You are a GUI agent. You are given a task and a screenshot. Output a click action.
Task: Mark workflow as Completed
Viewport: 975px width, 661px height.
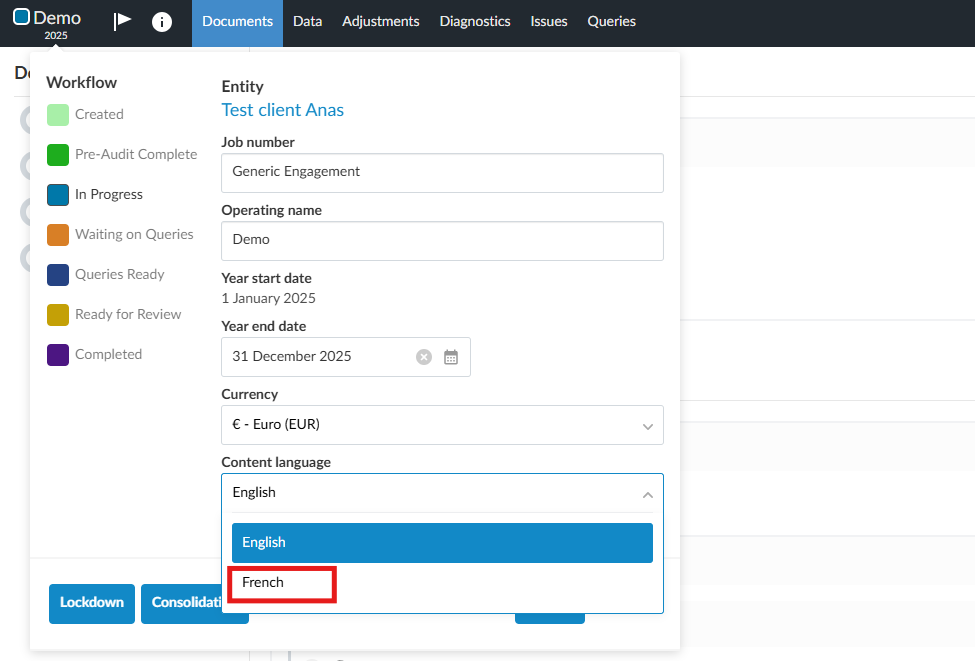58,355
